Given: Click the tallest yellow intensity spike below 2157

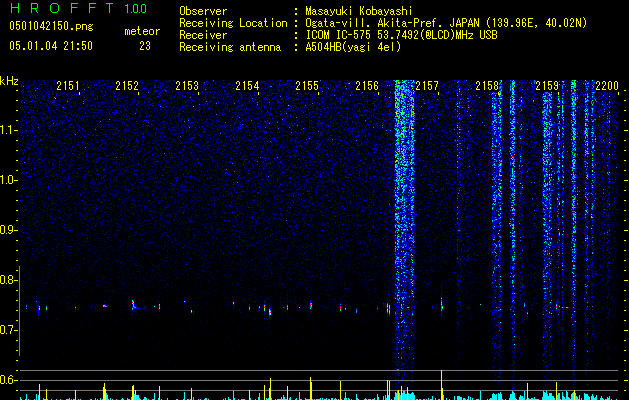Looking at the screenshot, I should (x=442, y=385).
